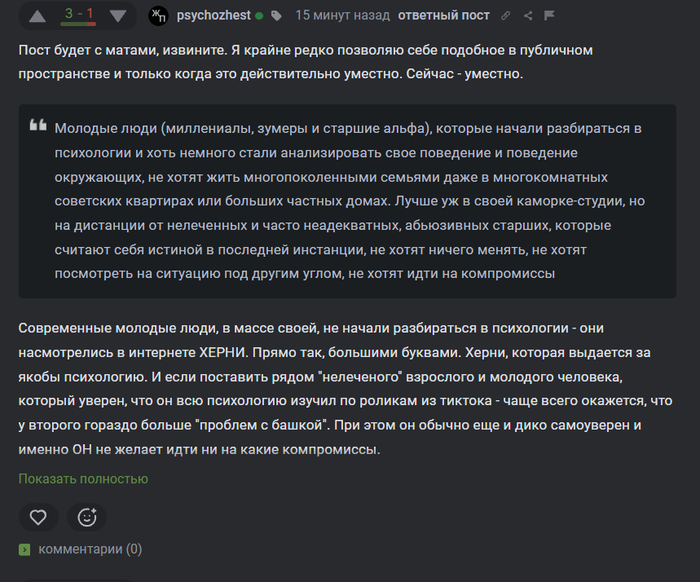Open the "ответный пост" link
This screenshot has width=700, height=582.
[441, 16]
